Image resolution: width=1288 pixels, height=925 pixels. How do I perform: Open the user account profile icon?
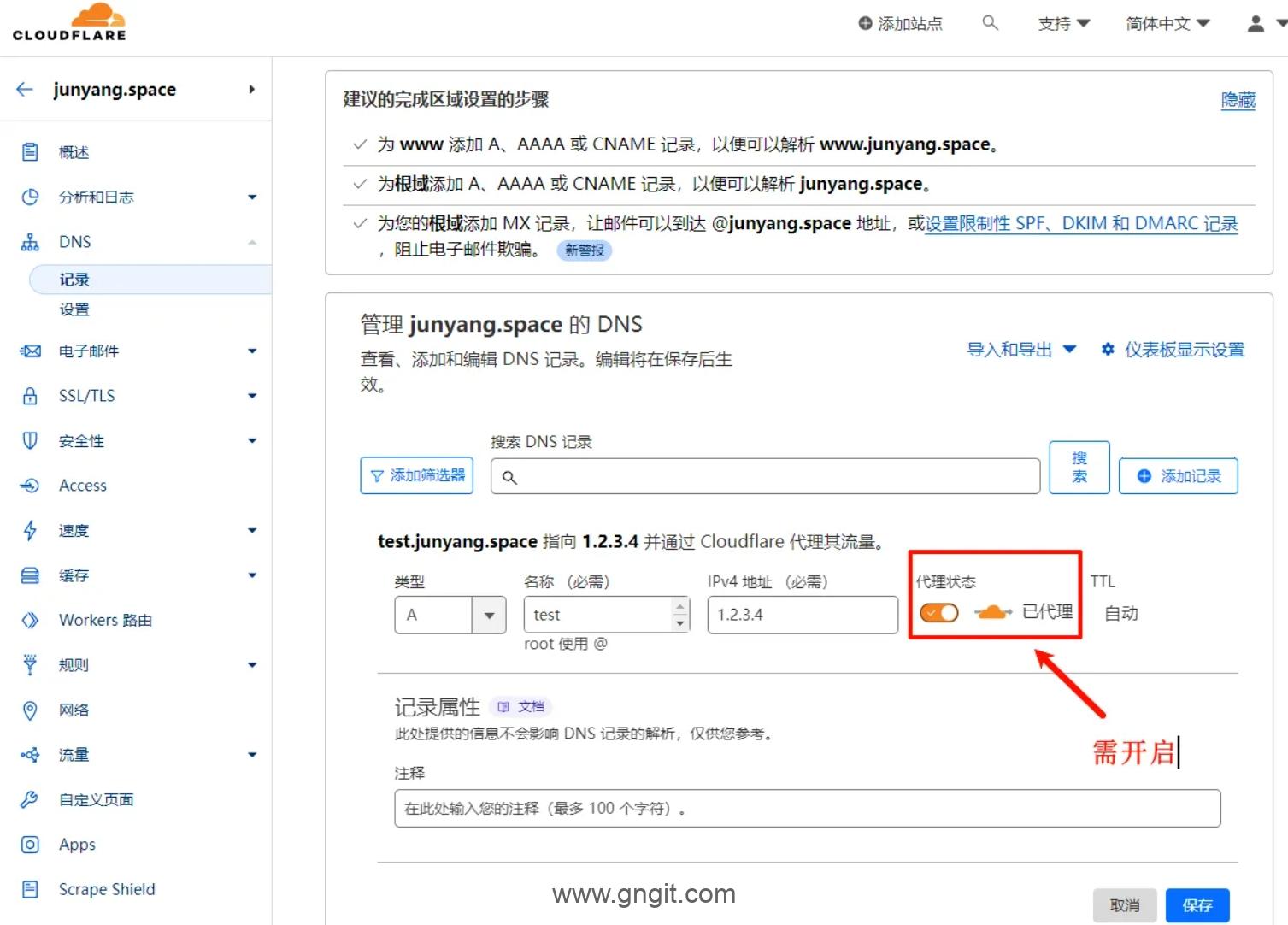1256,23
